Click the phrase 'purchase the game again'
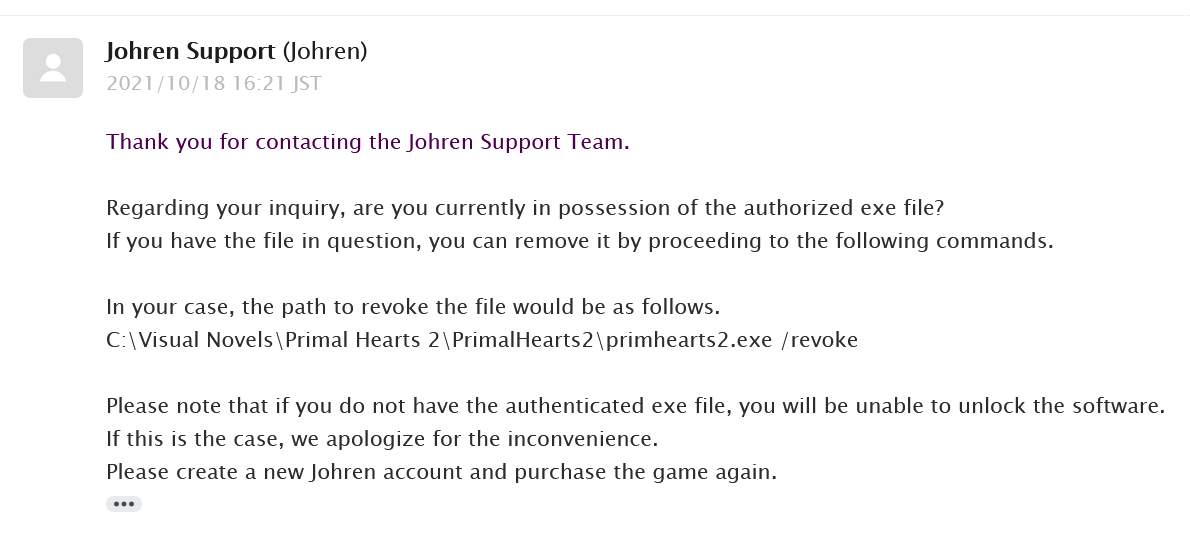Screen dimensions: 1190x540 pyautogui.click(x=646, y=472)
